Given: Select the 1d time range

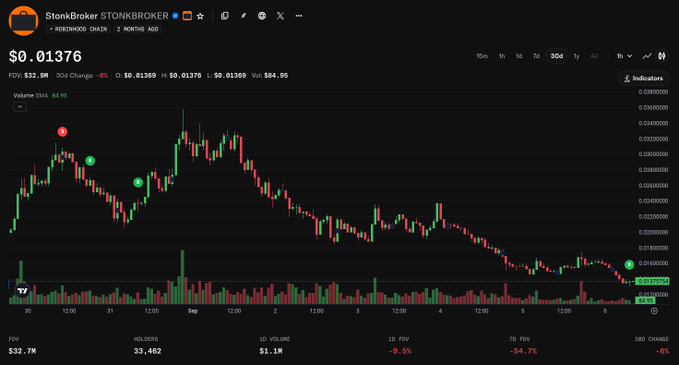Looking at the screenshot, I should click(519, 56).
